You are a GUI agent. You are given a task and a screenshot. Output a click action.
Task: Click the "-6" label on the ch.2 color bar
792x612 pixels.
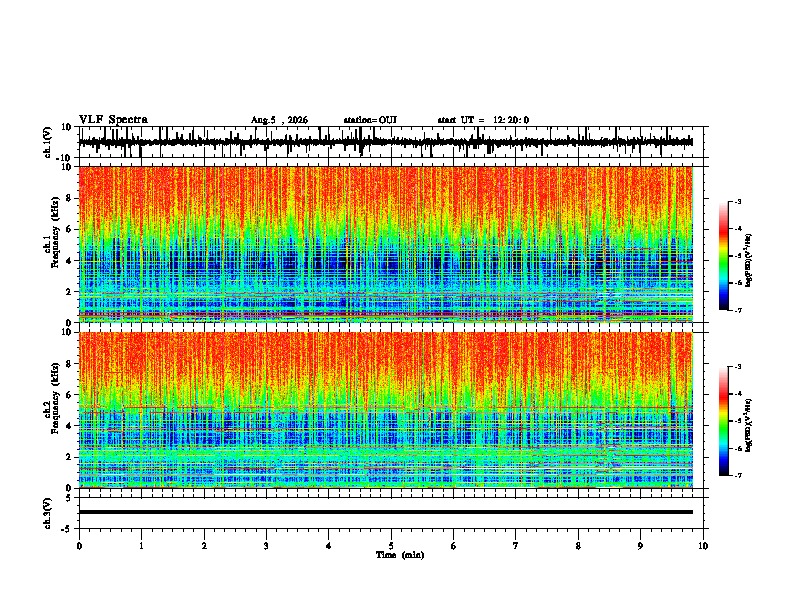pos(738,448)
